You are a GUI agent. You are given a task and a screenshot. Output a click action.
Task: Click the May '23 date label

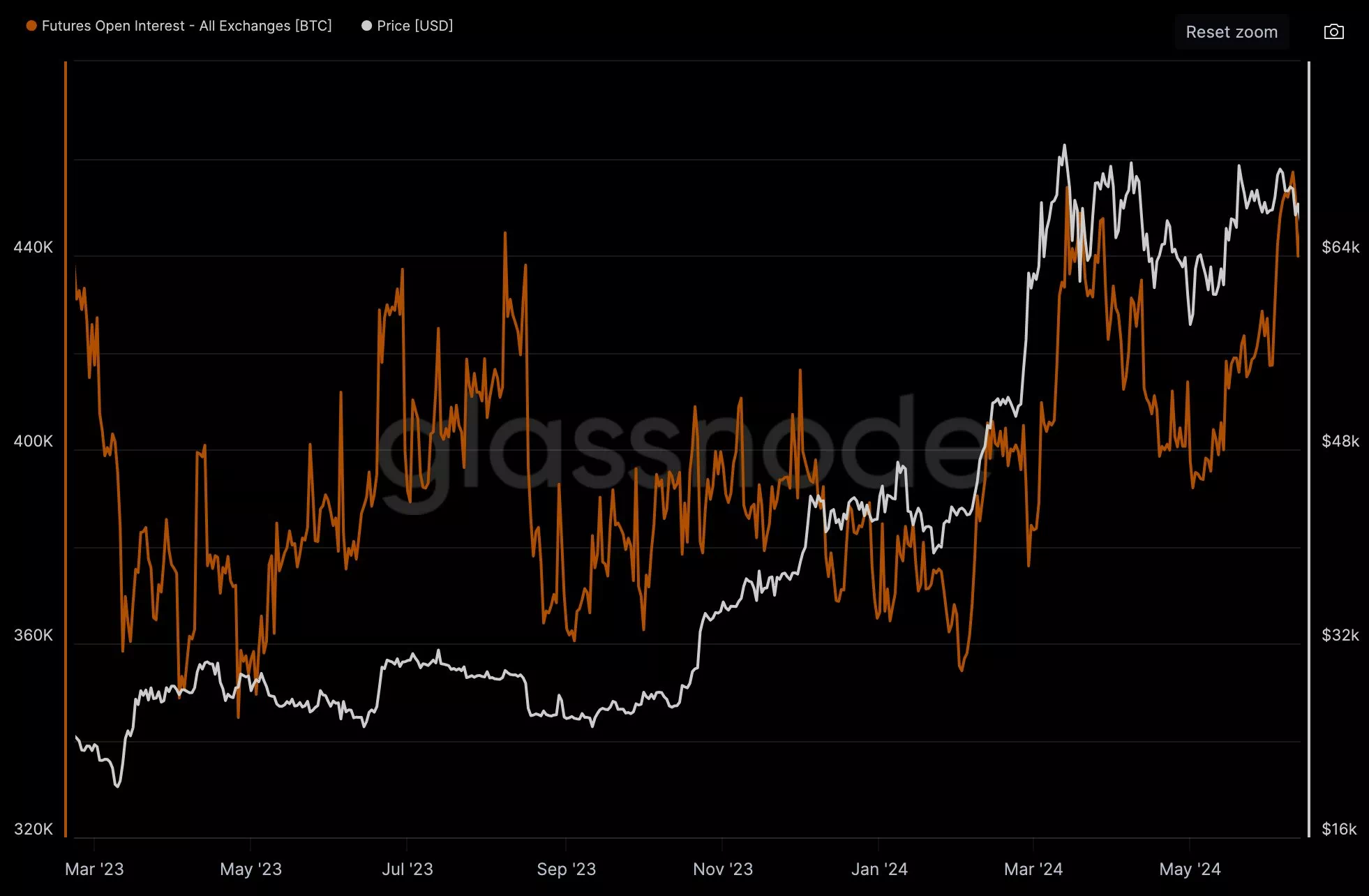[250, 869]
